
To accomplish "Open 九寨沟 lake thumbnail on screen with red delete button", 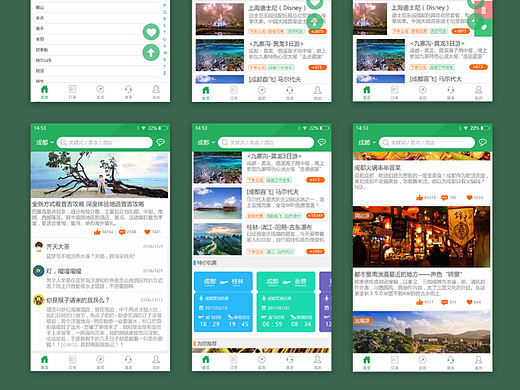I will click(381, 55).
